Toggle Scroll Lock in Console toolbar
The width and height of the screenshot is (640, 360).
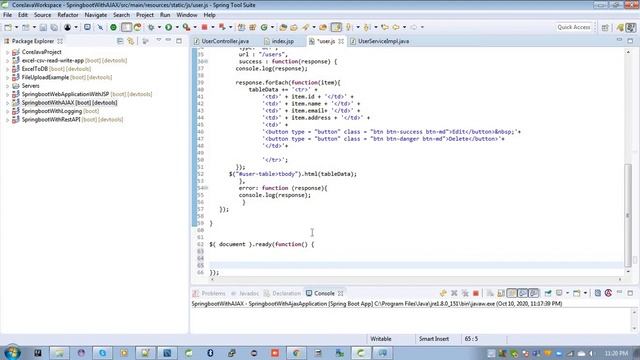[501, 293]
